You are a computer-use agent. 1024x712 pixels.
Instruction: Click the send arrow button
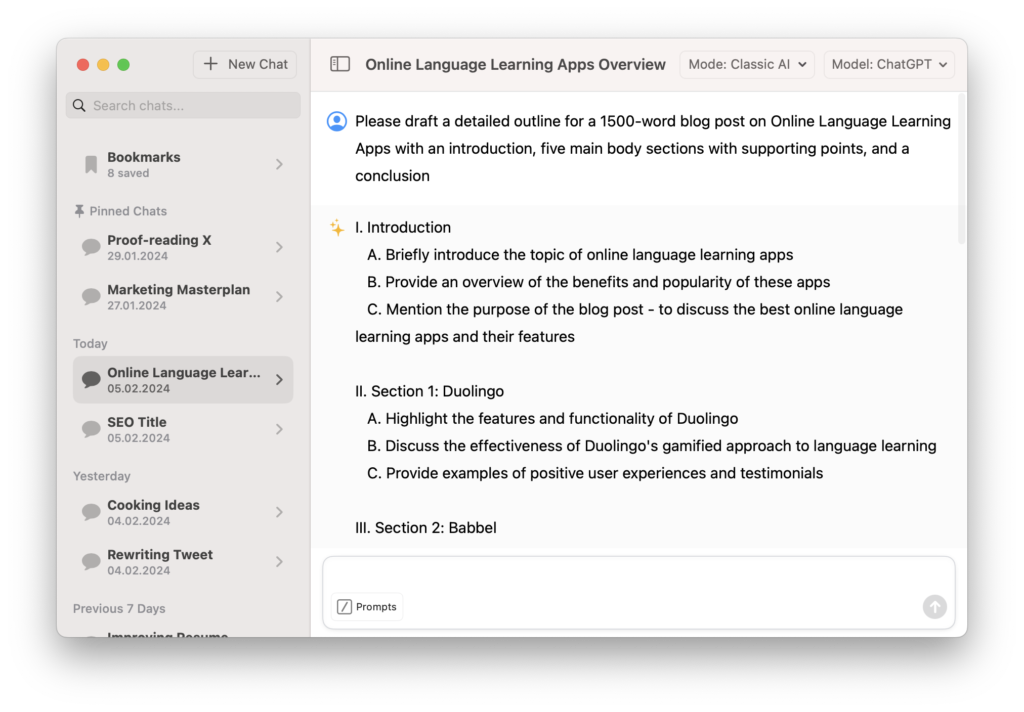(935, 607)
